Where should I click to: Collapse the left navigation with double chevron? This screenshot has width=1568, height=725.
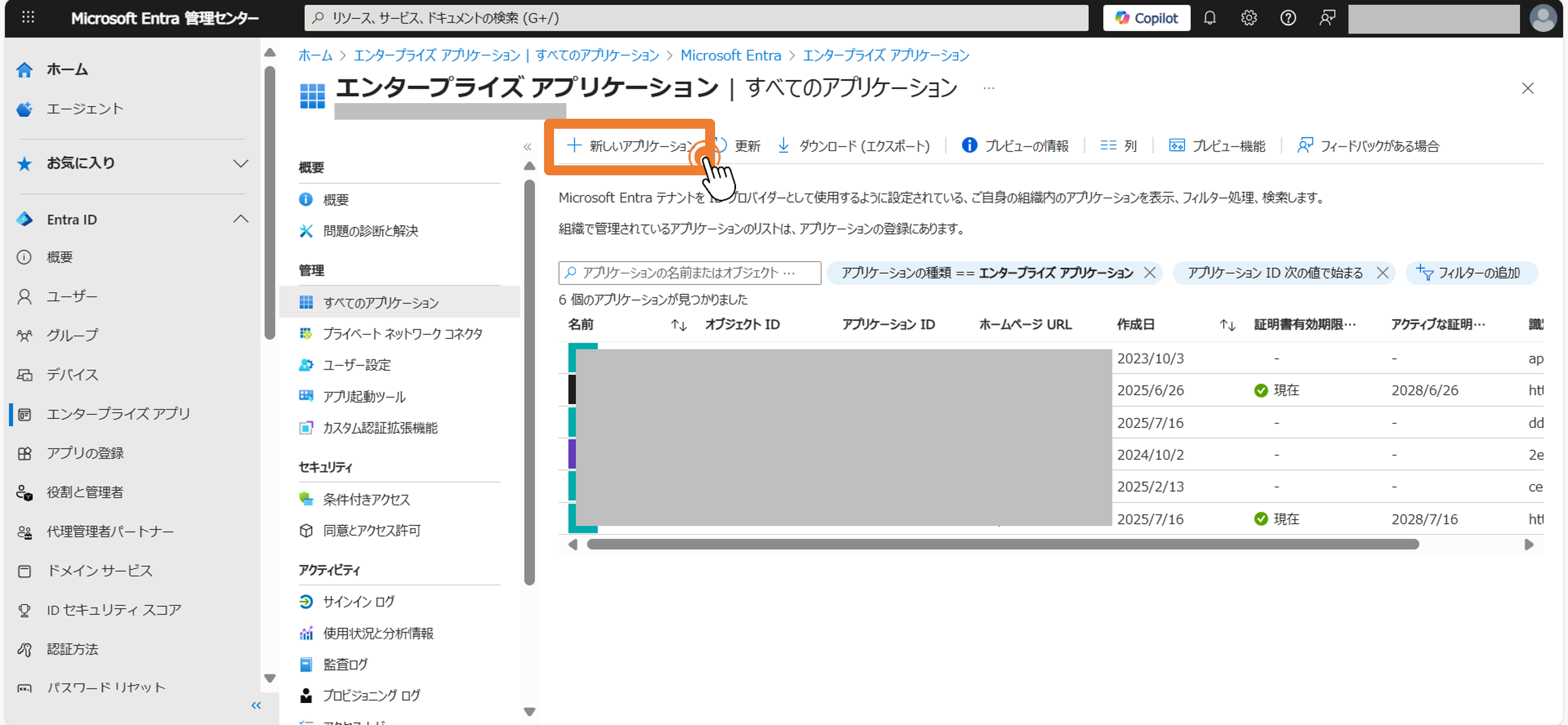click(x=256, y=706)
